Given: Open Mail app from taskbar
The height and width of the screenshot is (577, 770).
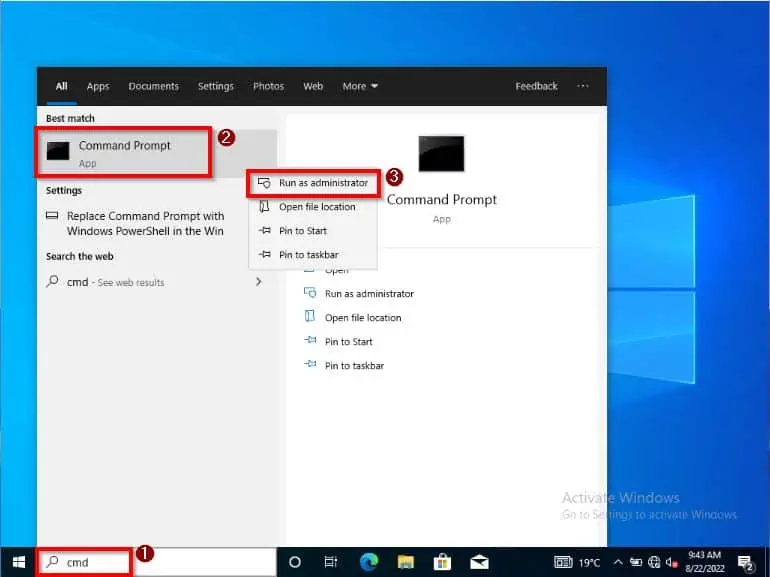Looking at the screenshot, I should click(x=479, y=562).
